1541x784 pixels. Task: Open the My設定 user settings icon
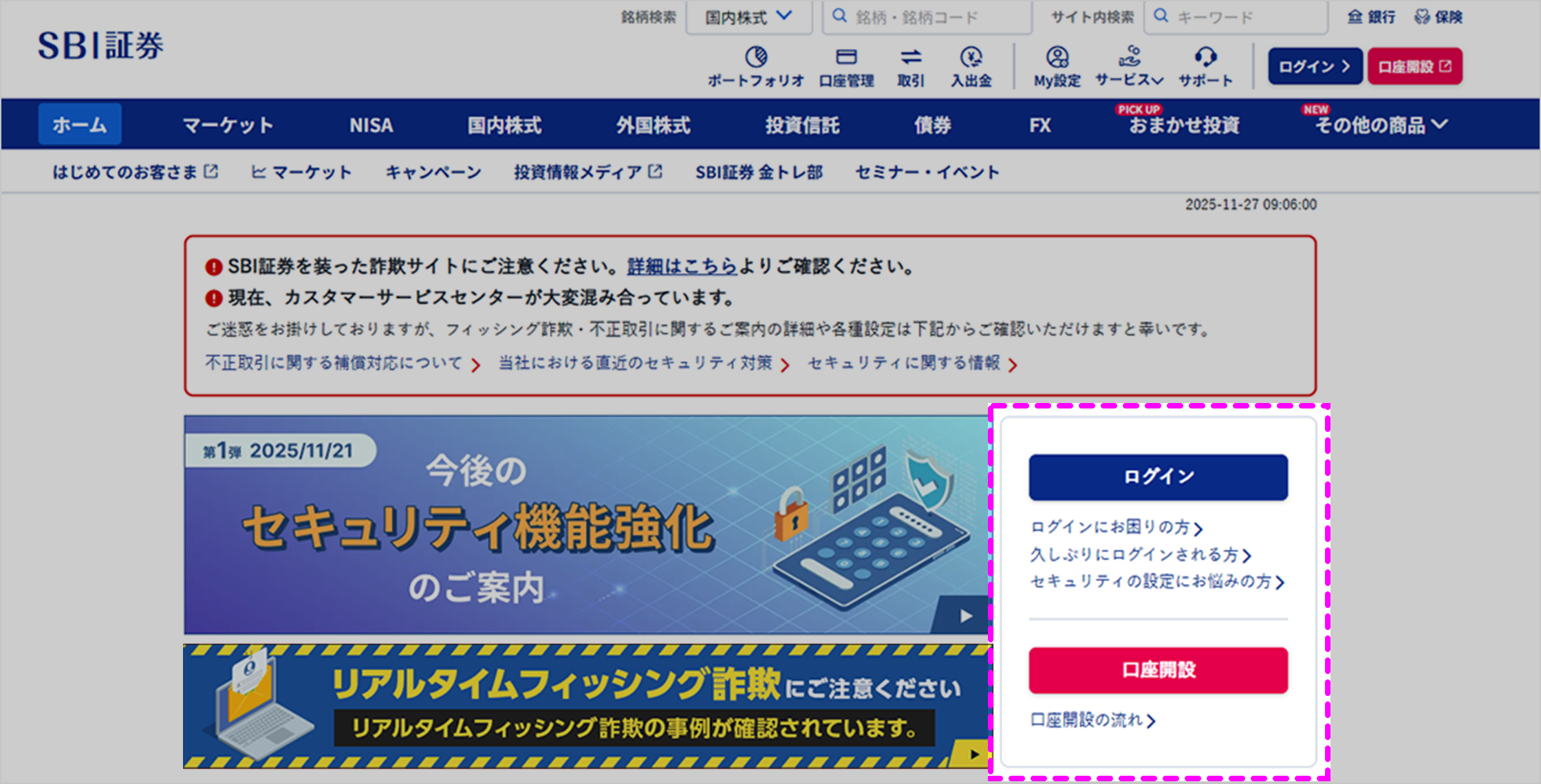pyautogui.click(x=1057, y=56)
